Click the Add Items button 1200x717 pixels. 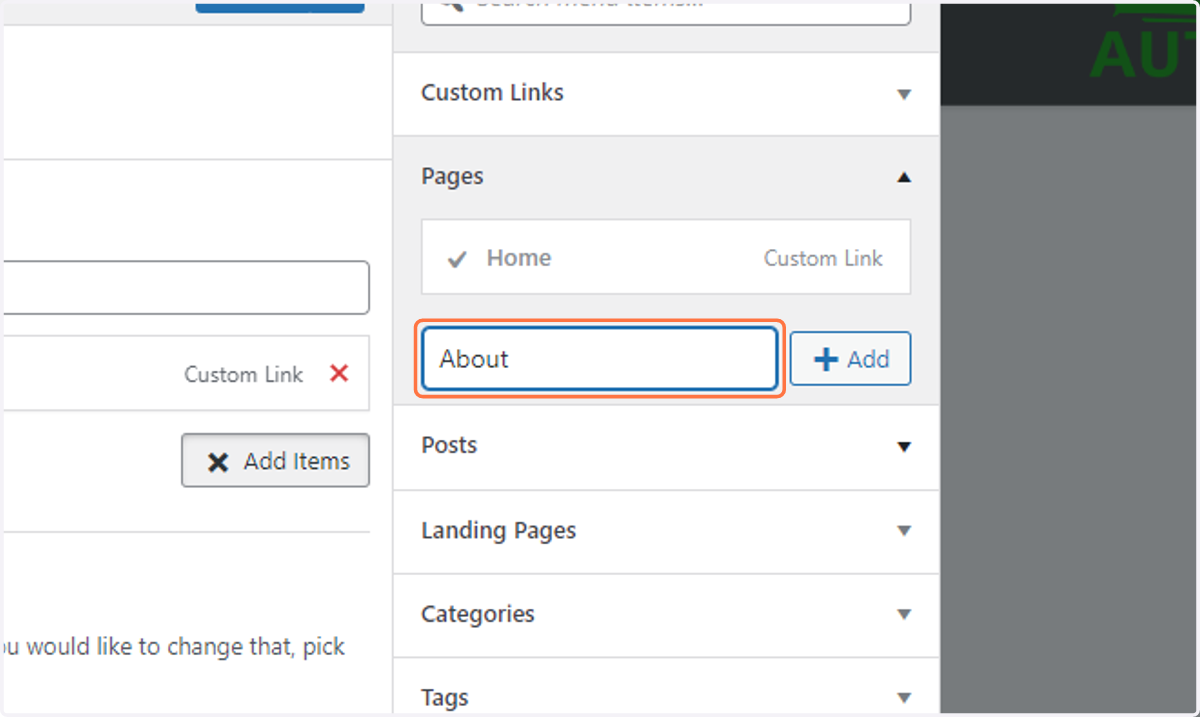pos(275,461)
